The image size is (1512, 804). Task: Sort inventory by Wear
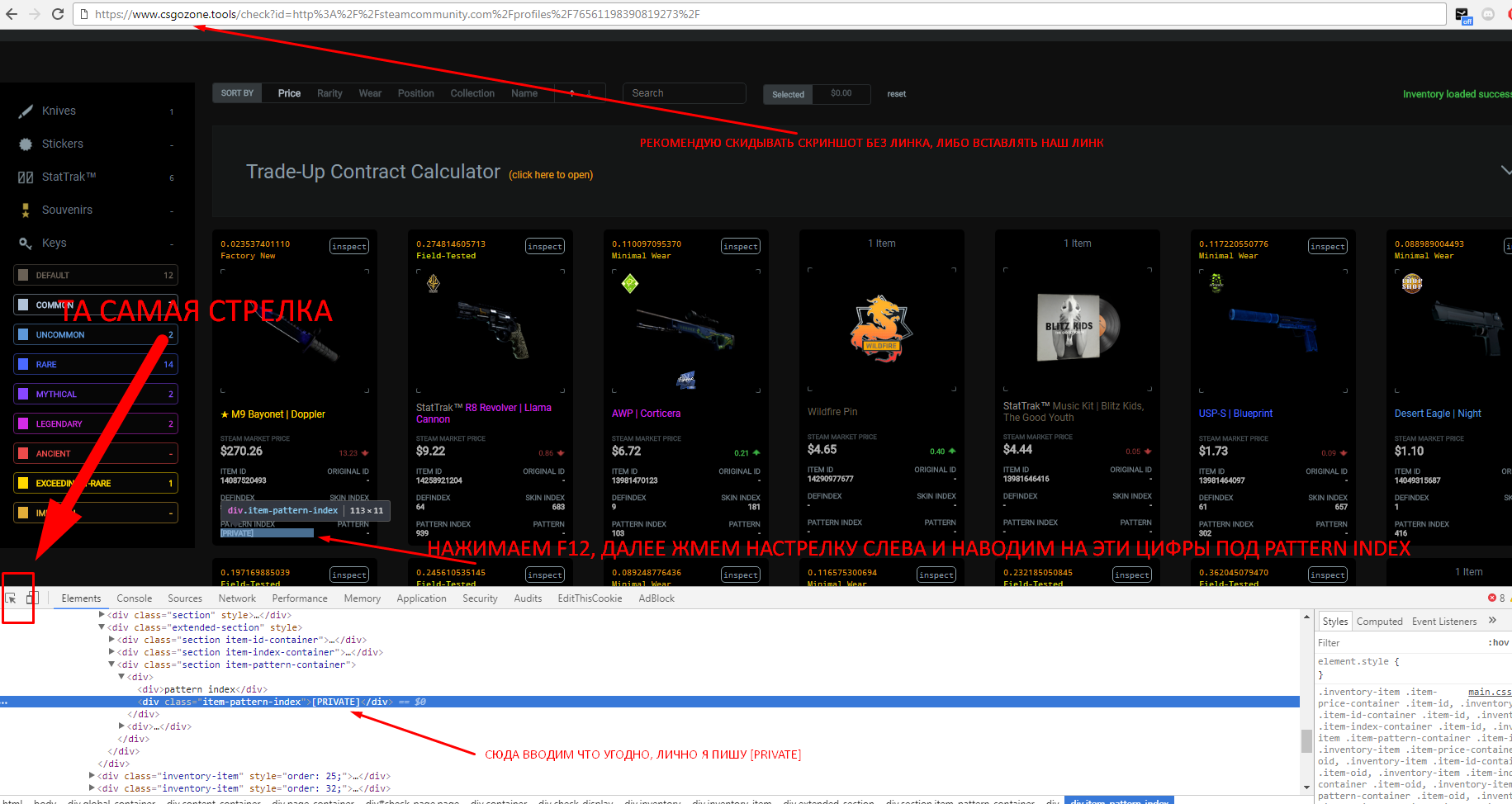pos(370,93)
